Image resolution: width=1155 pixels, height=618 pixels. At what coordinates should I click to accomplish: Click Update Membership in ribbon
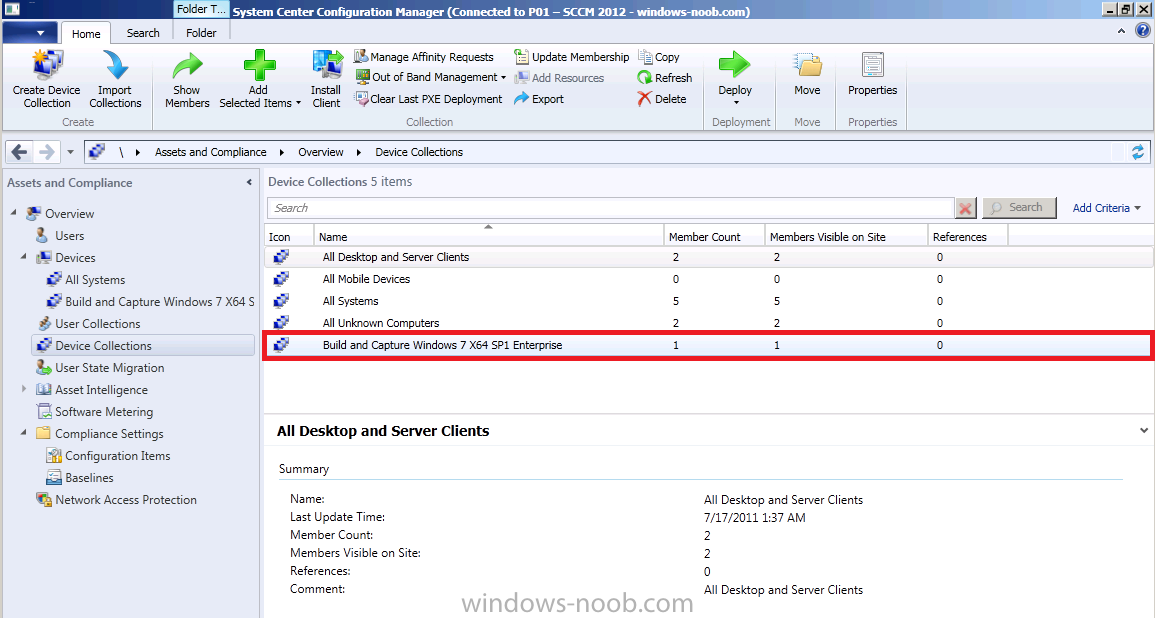pyautogui.click(x=572, y=57)
